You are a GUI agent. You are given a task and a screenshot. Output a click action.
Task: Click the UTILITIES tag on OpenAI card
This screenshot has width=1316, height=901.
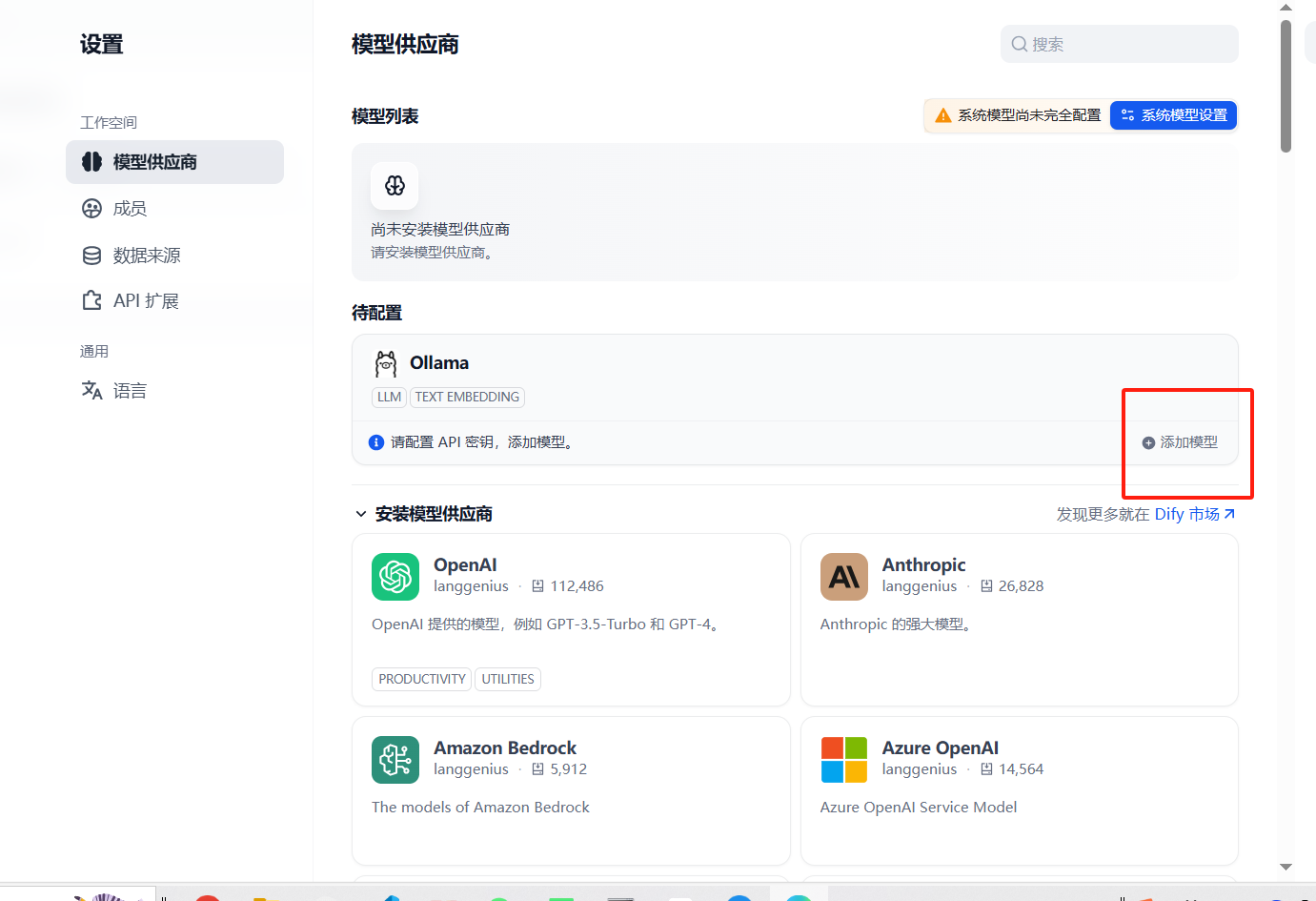point(508,679)
